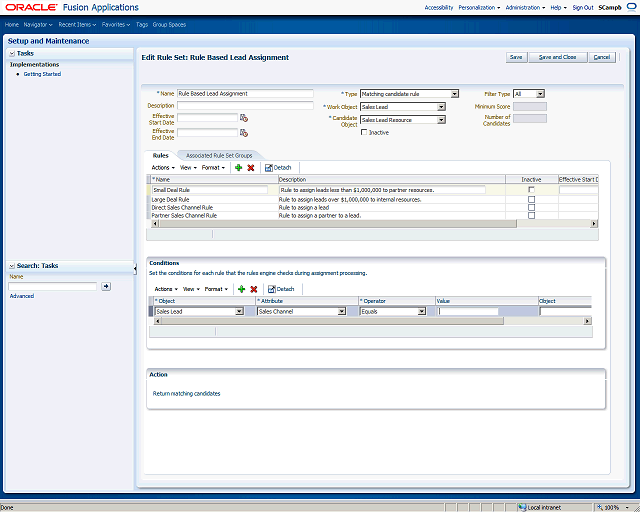Screen dimensions: 640x512
Task: Detach the Conditions table
Action: (281, 289)
